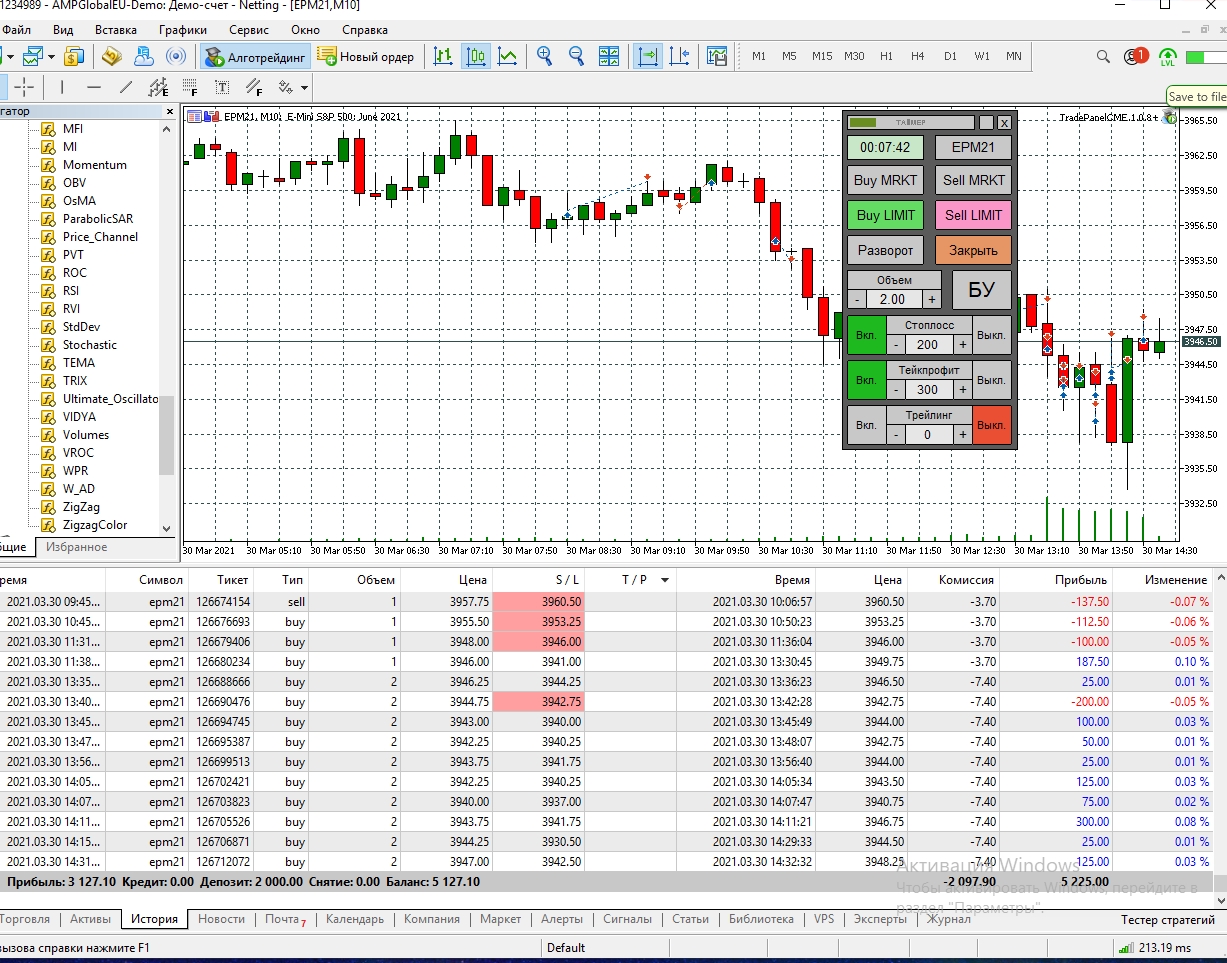Open the Избранное navigator tab
Viewport: 1227px width, 963px height.
coord(76,547)
